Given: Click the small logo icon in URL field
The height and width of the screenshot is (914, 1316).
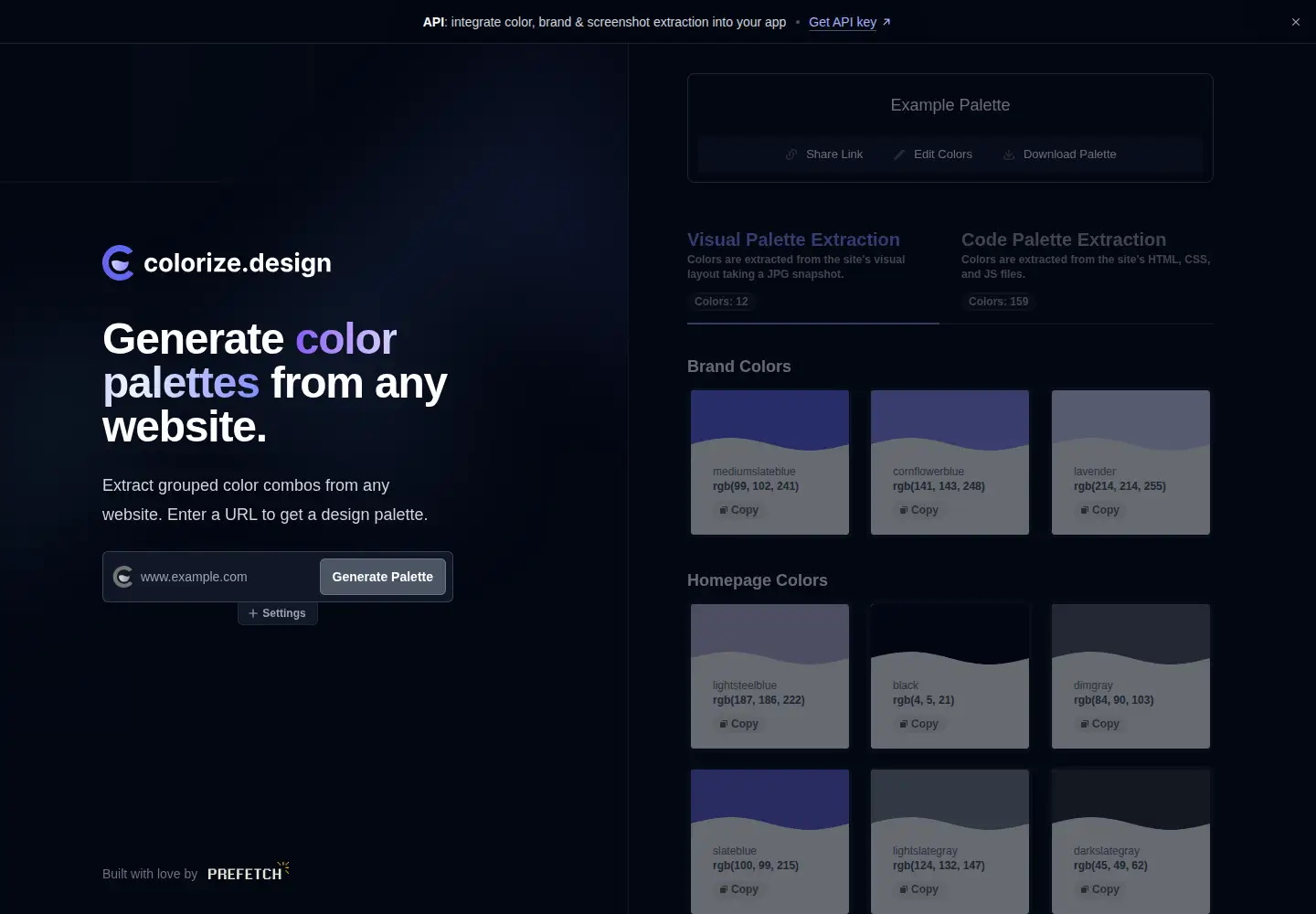Looking at the screenshot, I should click(x=122, y=577).
